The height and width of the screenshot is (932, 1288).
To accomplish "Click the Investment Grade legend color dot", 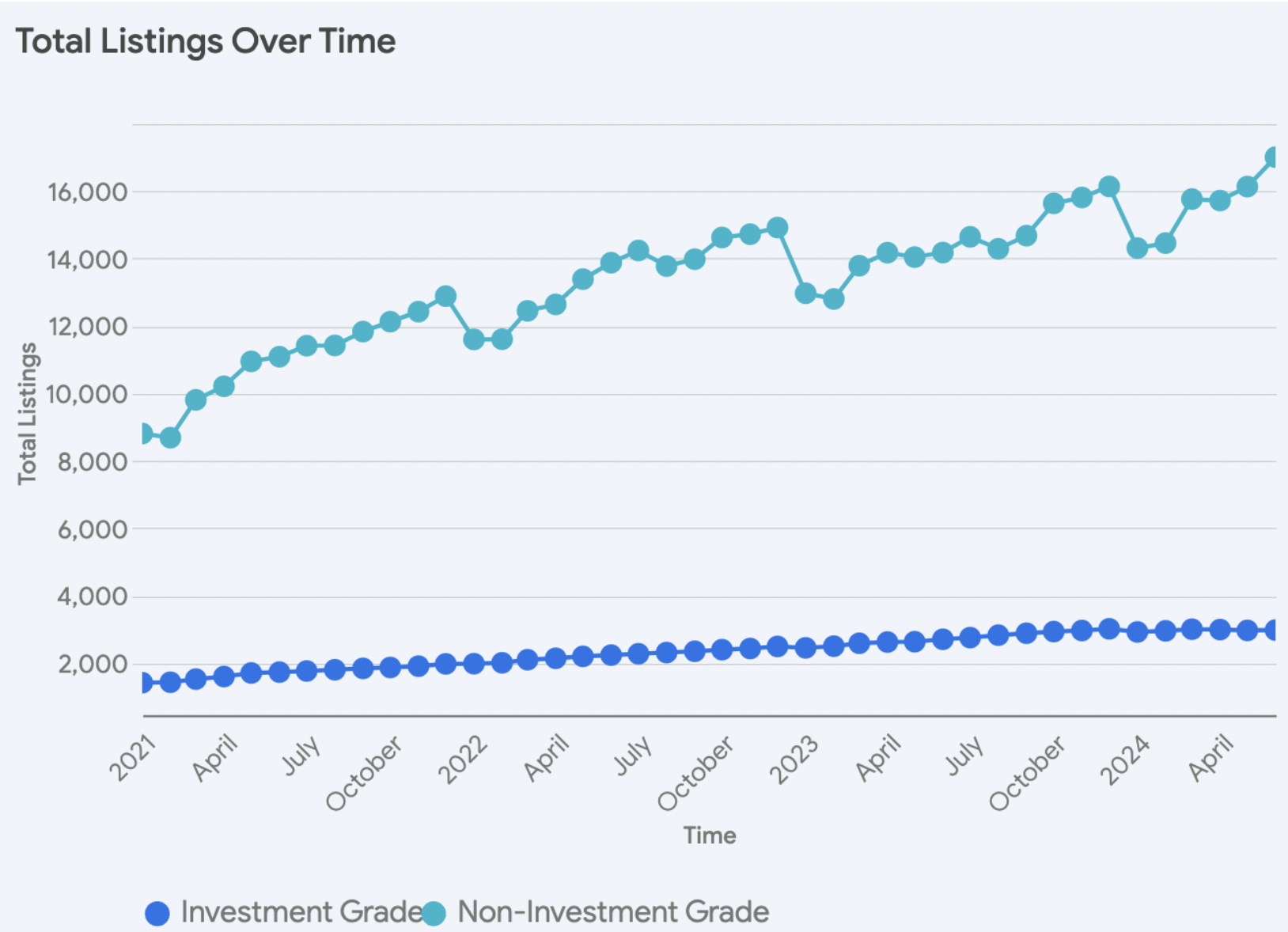I will point(157,913).
